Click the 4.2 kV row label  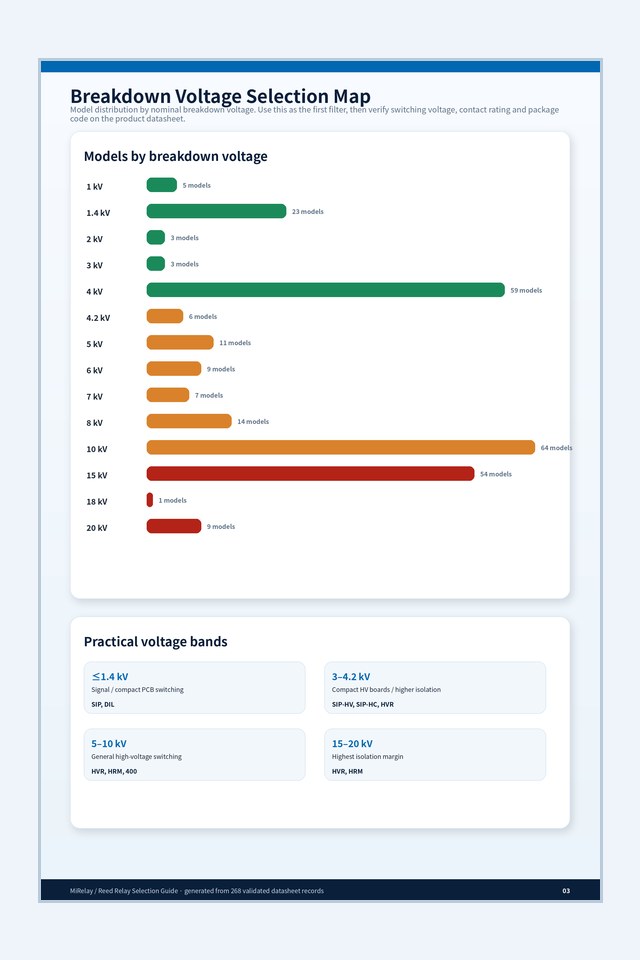point(98,318)
